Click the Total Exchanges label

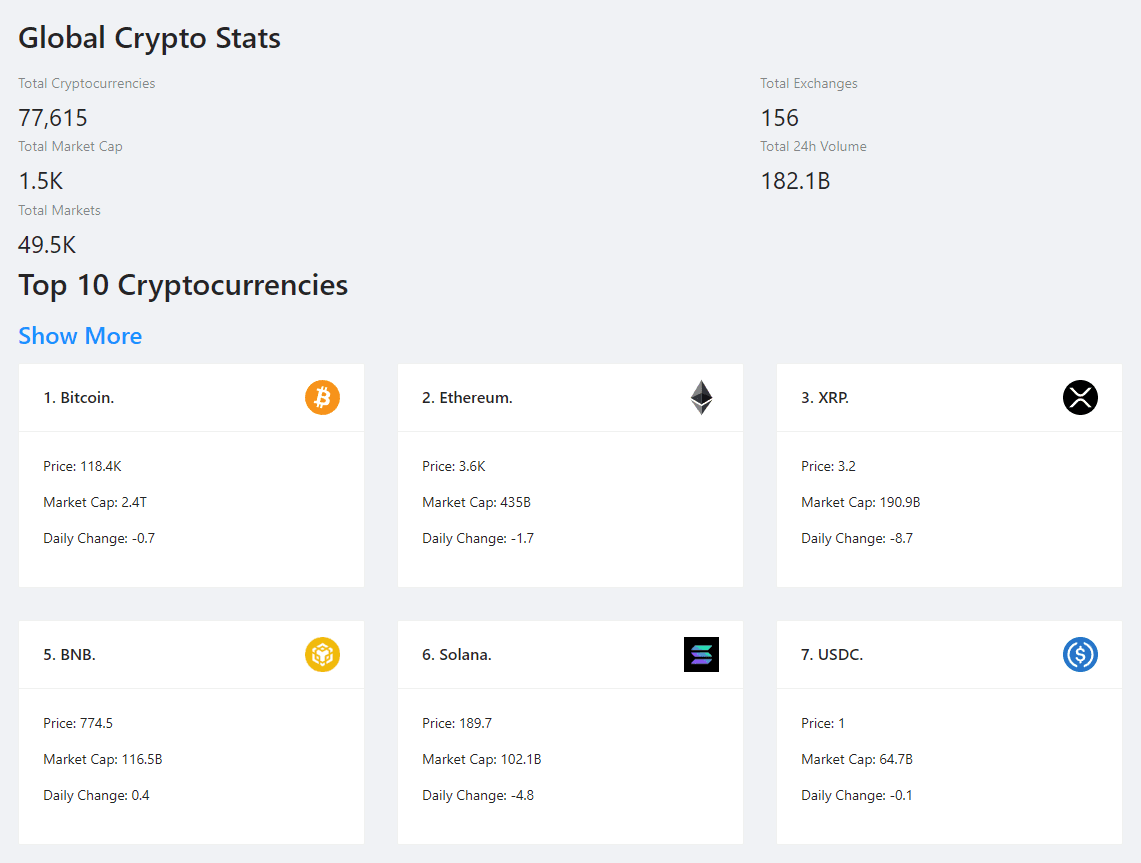click(809, 84)
